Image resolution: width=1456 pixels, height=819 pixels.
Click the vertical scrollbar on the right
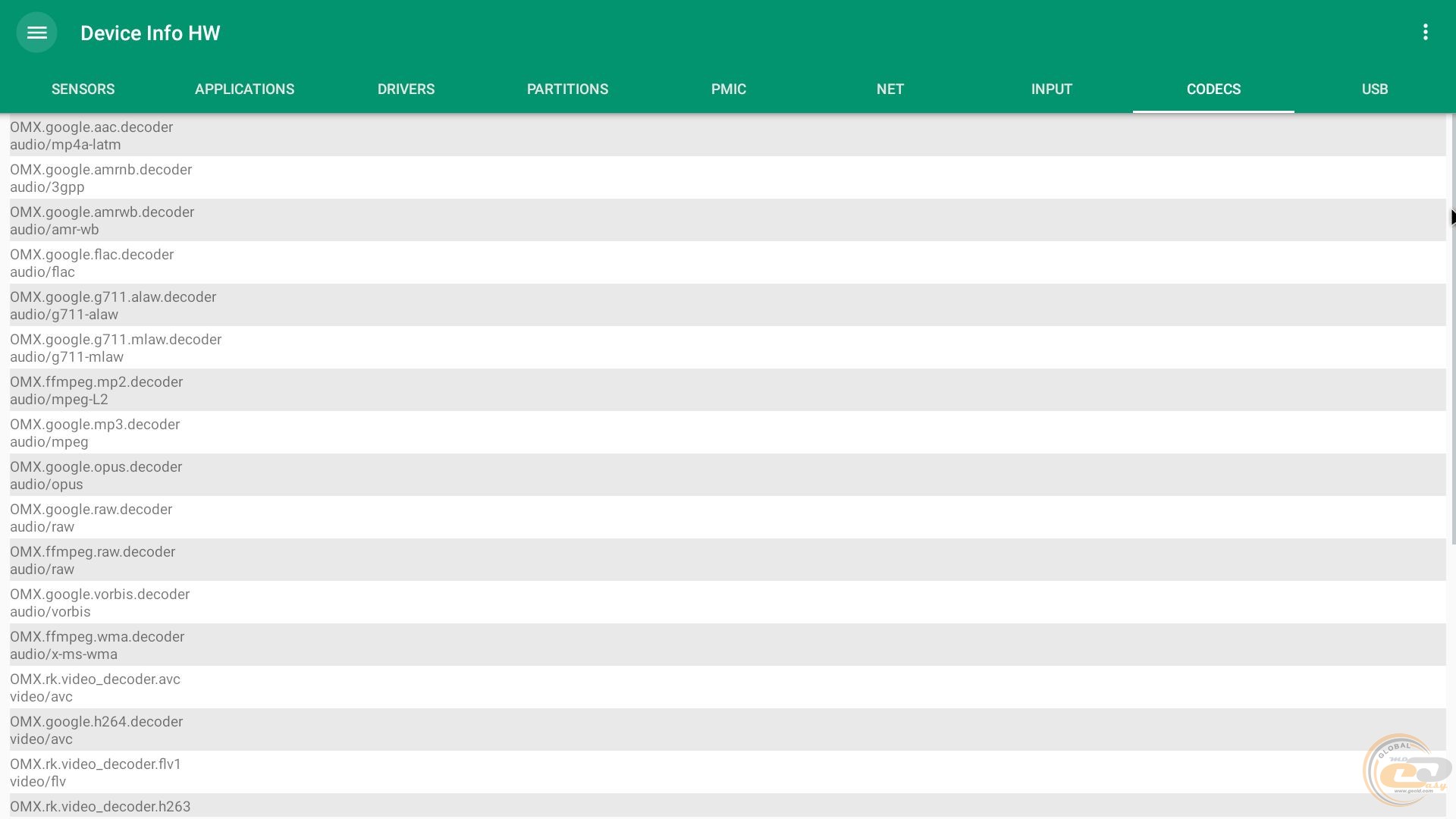pyautogui.click(x=1453, y=329)
